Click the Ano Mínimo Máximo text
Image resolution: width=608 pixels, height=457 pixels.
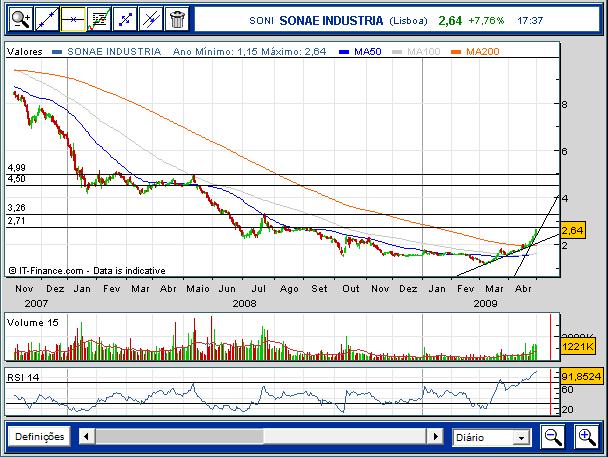click(x=249, y=52)
